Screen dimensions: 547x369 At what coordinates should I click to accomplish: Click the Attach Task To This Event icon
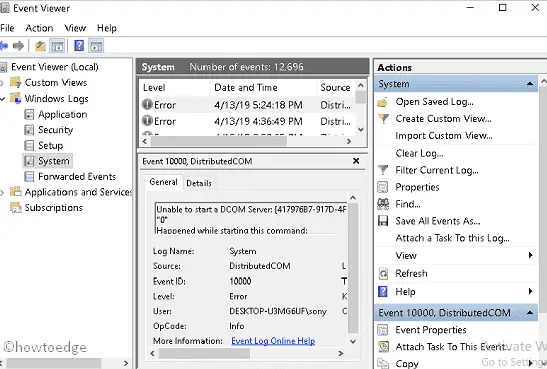coord(383,347)
